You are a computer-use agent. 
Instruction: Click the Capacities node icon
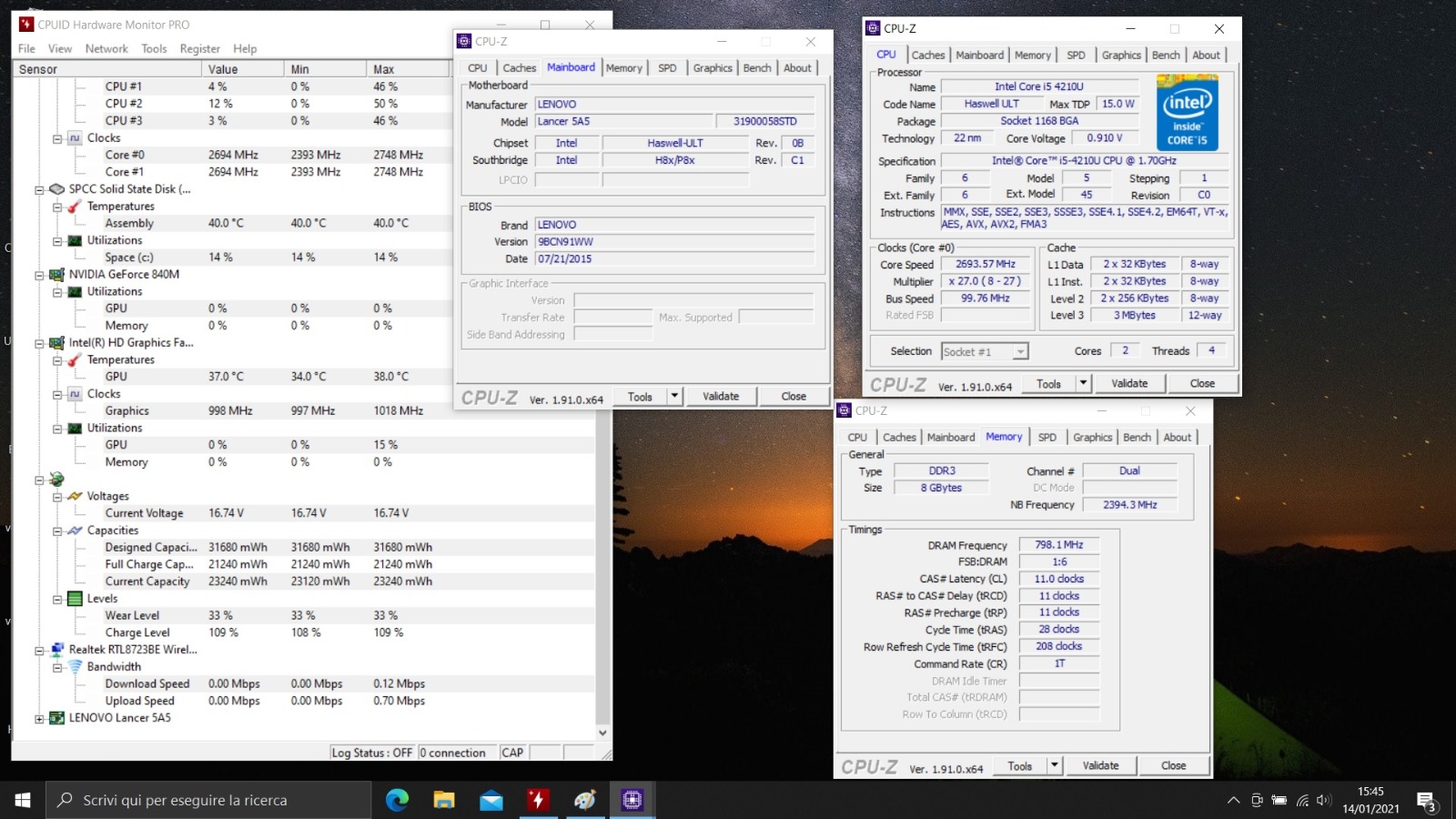click(x=75, y=531)
